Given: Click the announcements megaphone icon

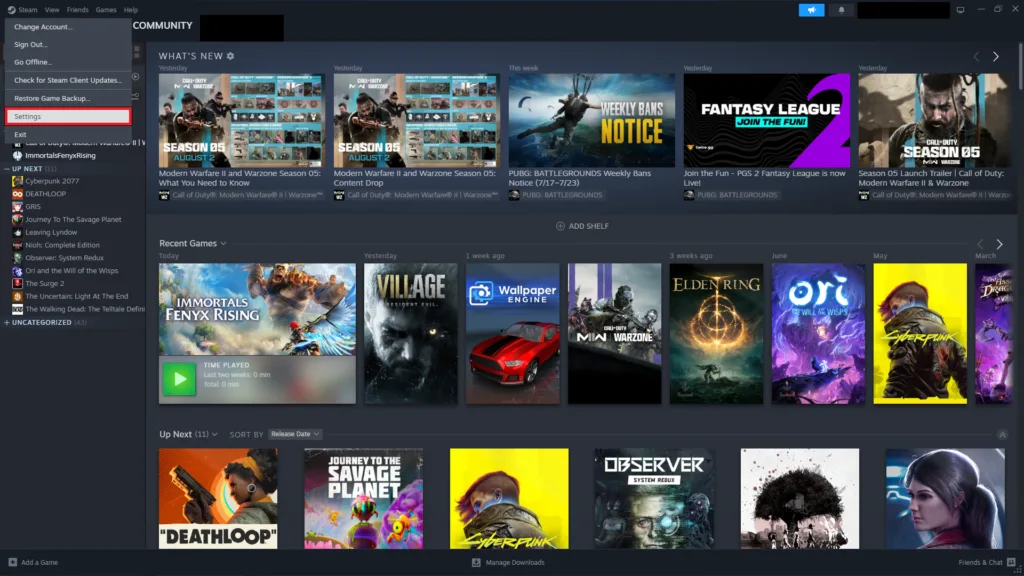Looking at the screenshot, I should 811,10.
